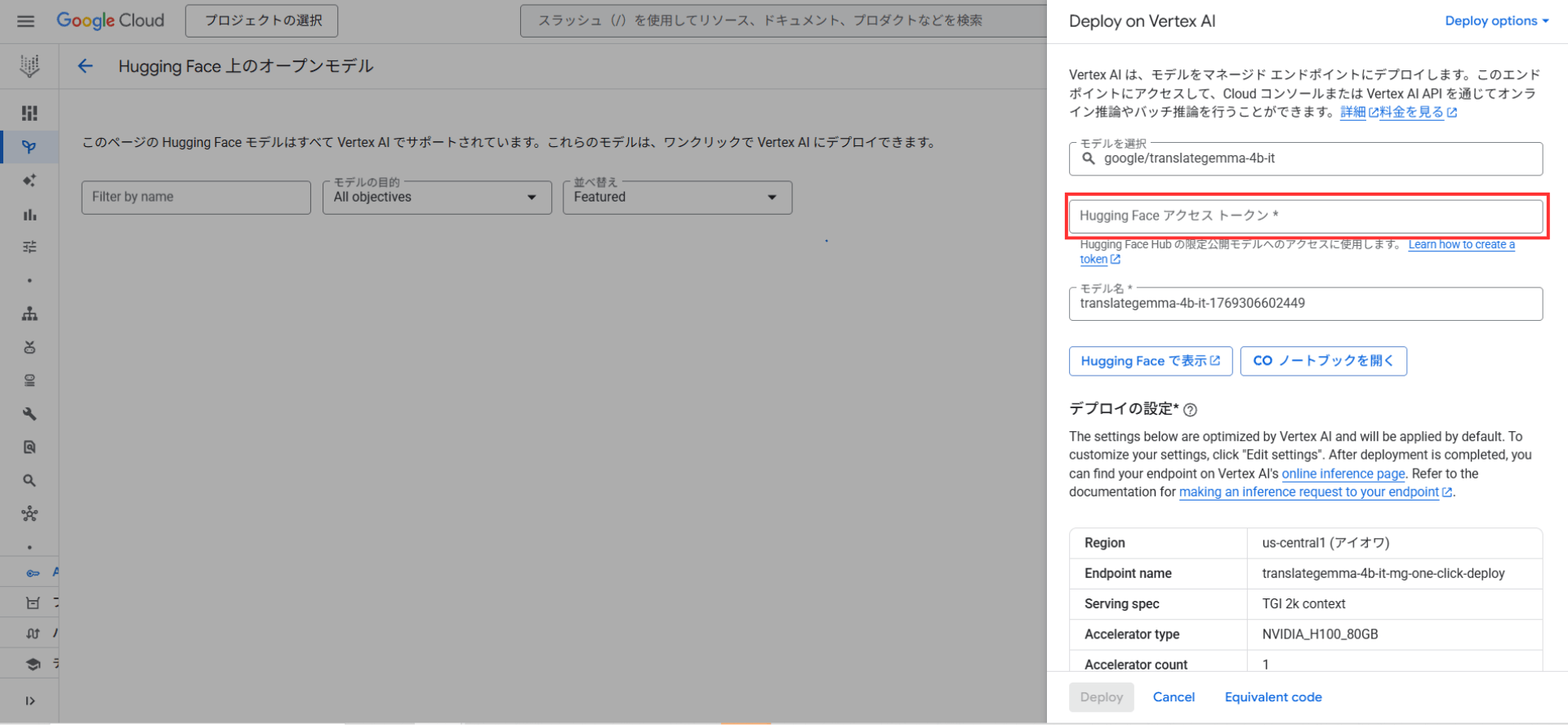Click the ノートブックを開く button
Image resolution: width=1568 pixels, height=725 pixels.
[x=1323, y=361]
